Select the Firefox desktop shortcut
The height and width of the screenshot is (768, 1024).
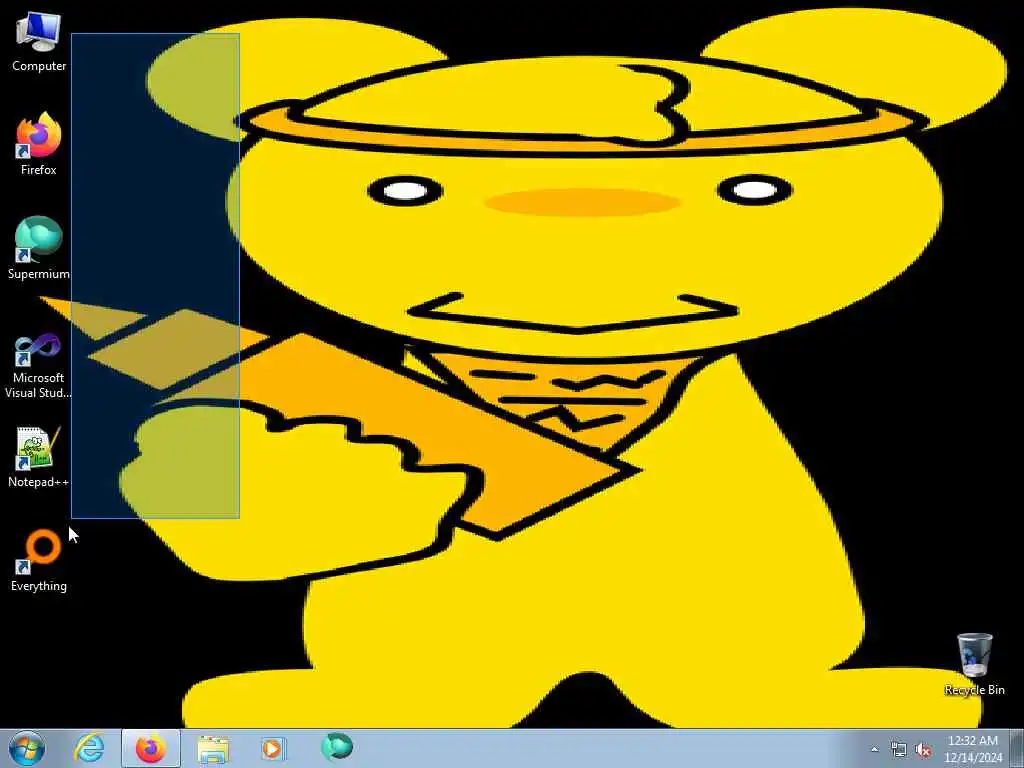click(x=39, y=144)
